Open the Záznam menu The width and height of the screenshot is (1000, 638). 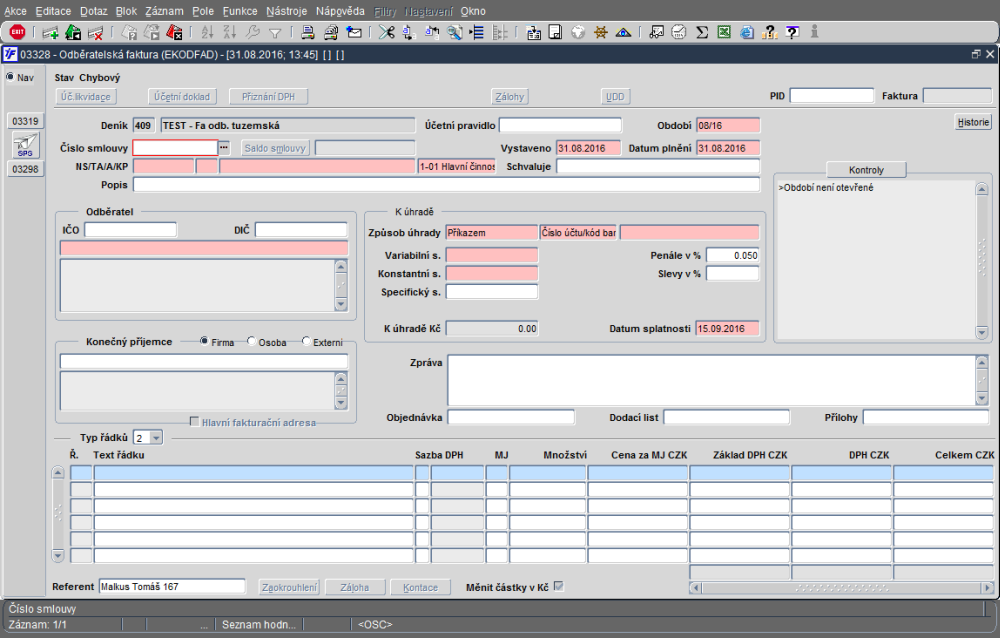(164, 10)
